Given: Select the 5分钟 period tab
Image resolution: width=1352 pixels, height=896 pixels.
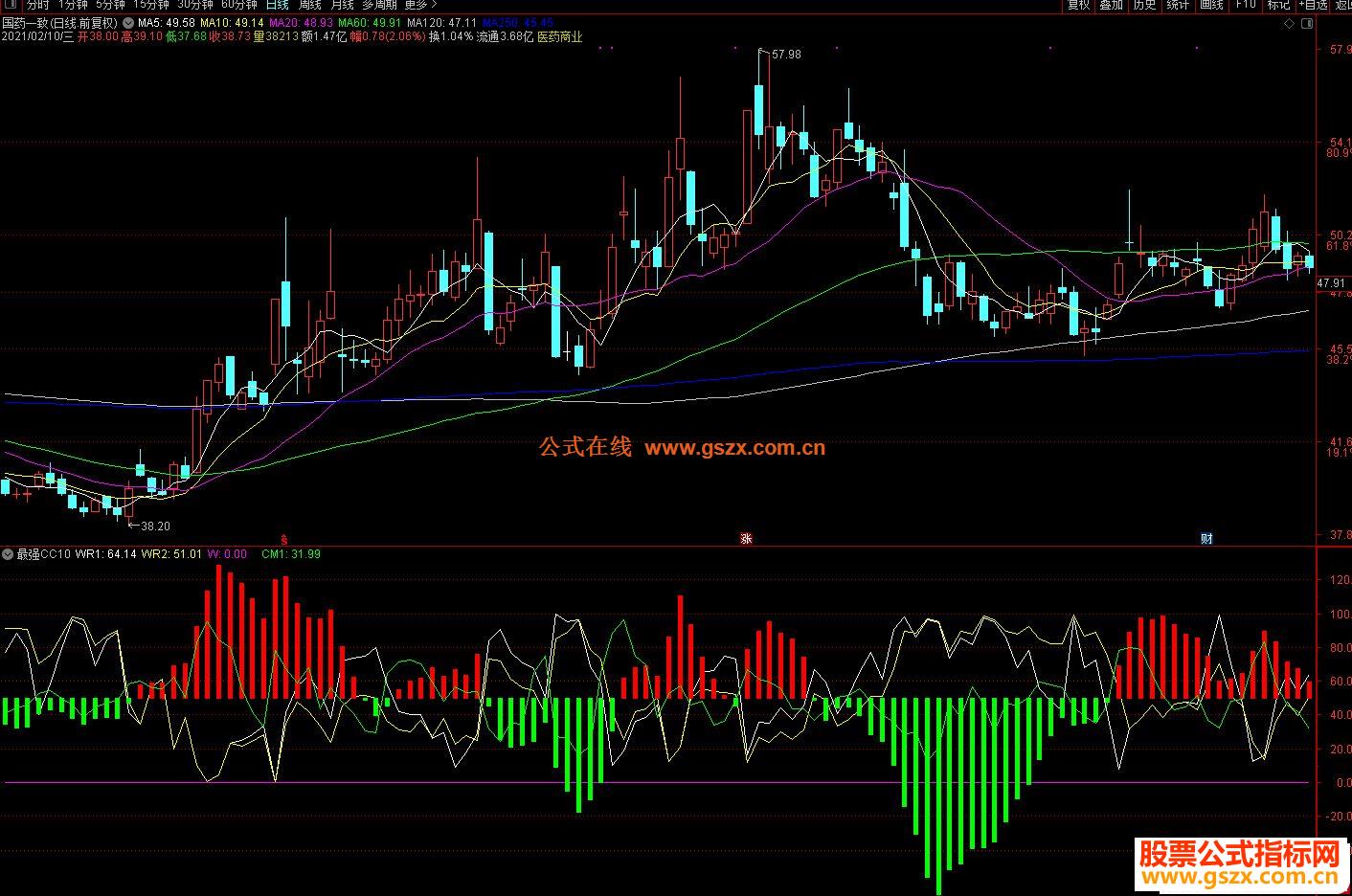Looking at the screenshot, I should click(x=111, y=5).
